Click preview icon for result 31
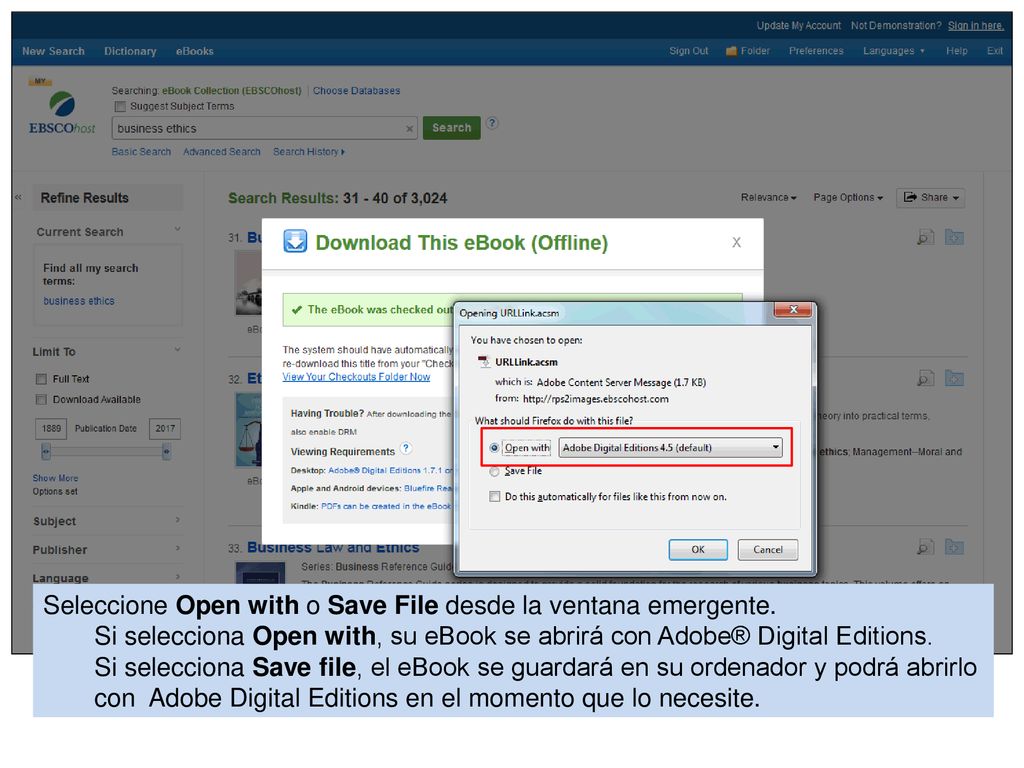Screen dimensions: 1024x768 coord(925,237)
